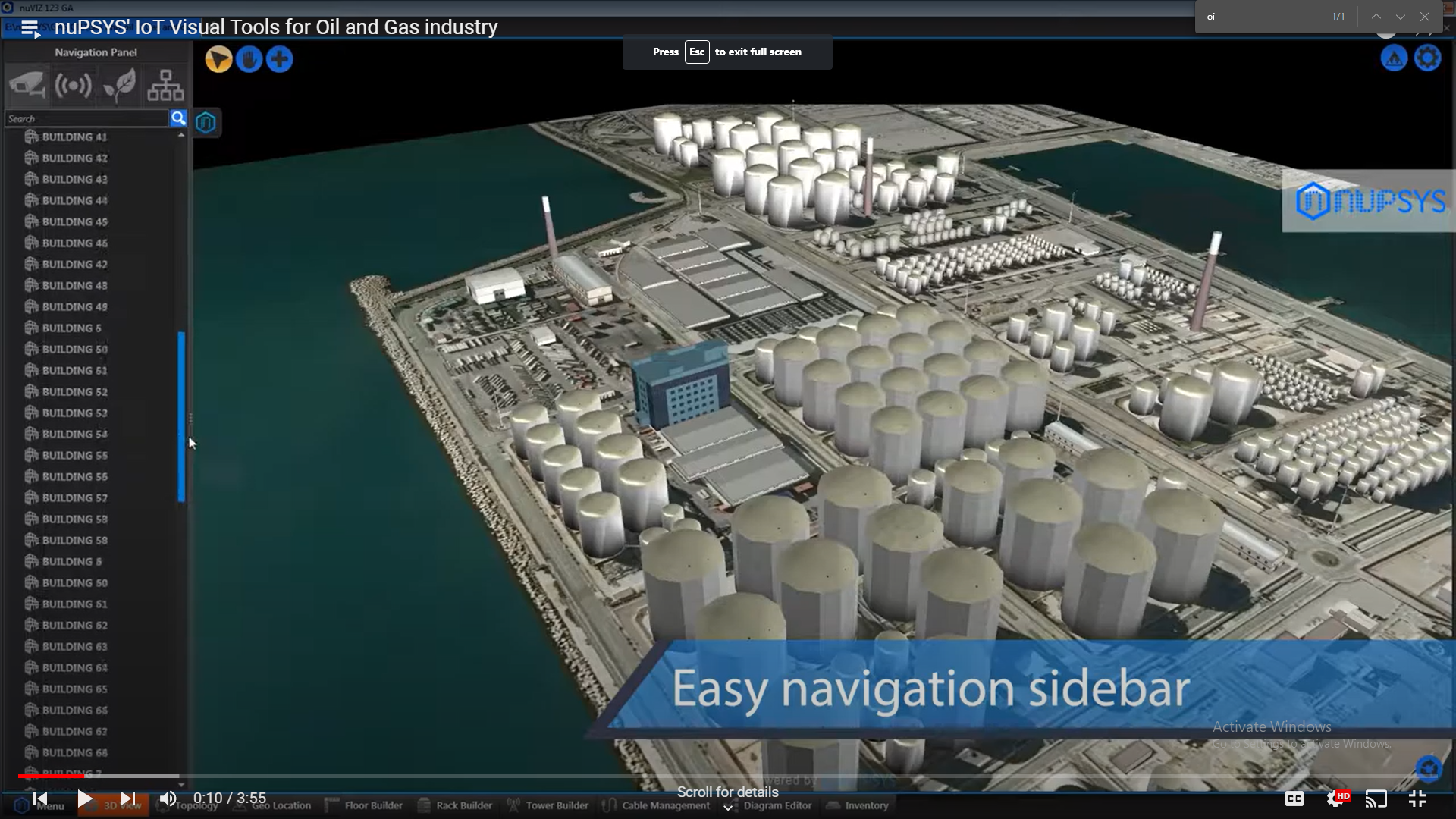Open the Cable Management tab
This screenshot has width=1456, height=819.
[x=657, y=805]
